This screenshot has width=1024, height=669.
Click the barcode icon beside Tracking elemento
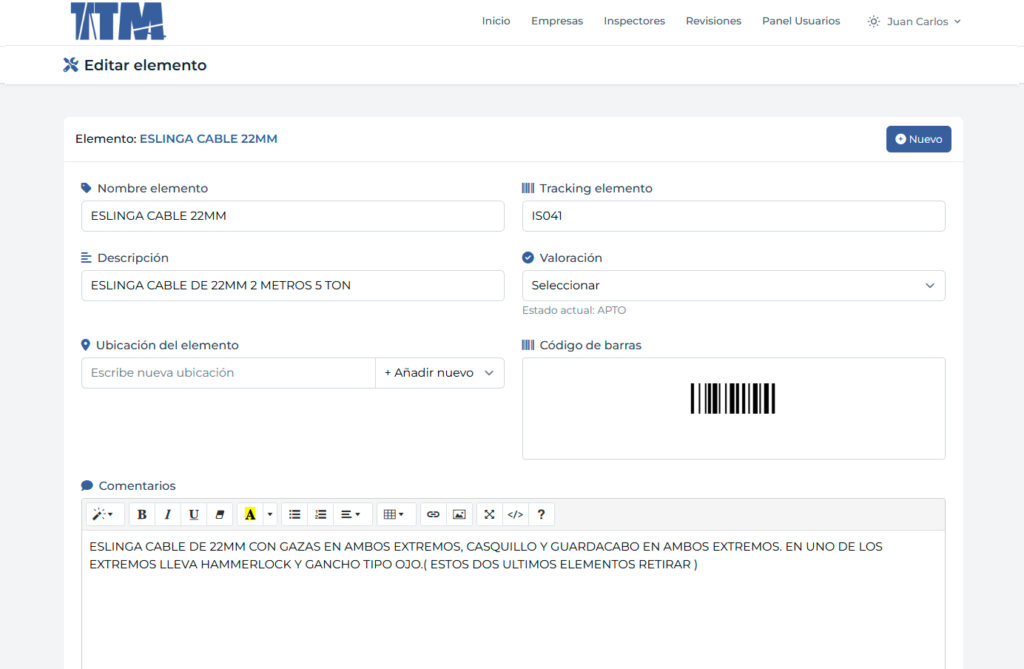528,188
